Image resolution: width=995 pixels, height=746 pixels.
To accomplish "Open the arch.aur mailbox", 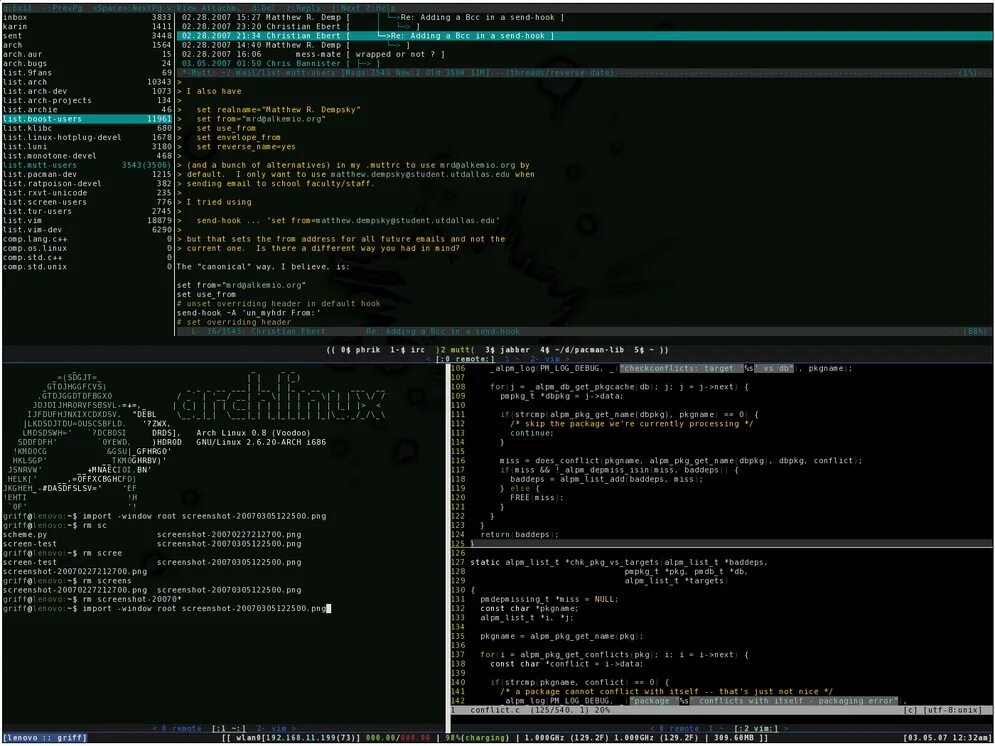I will pos(88,54).
